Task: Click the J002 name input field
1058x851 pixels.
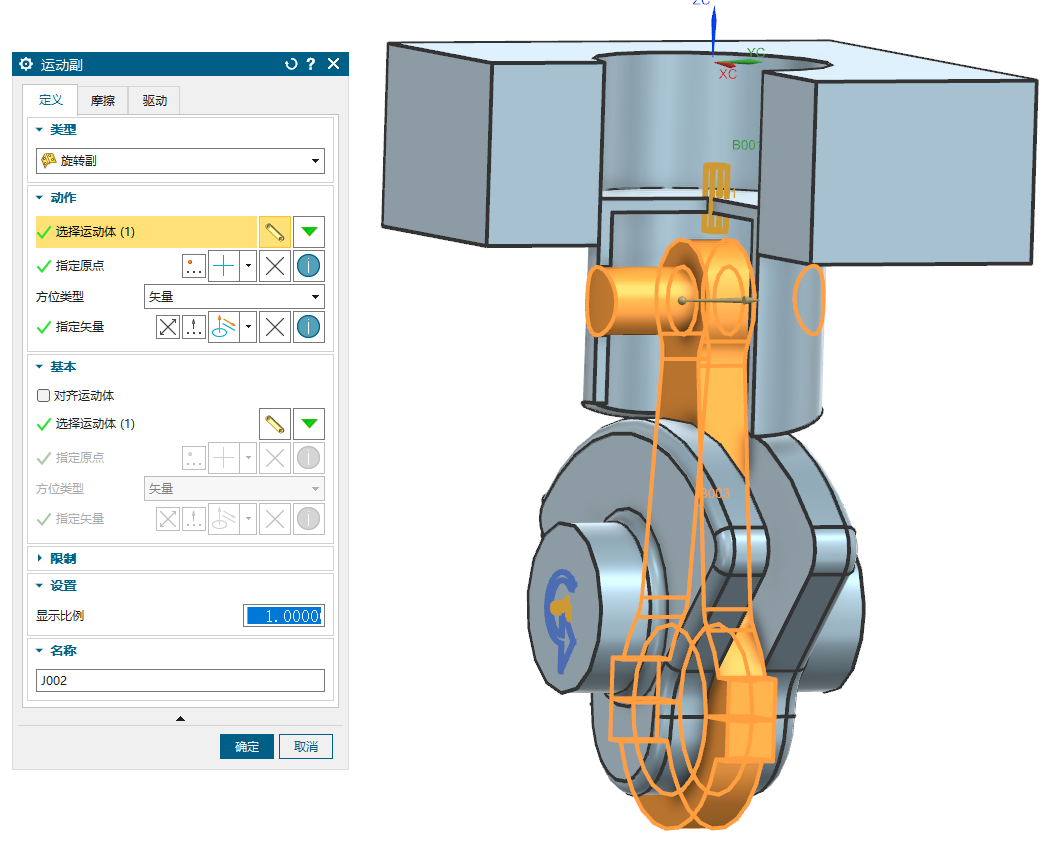Action: tap(180, 681)
